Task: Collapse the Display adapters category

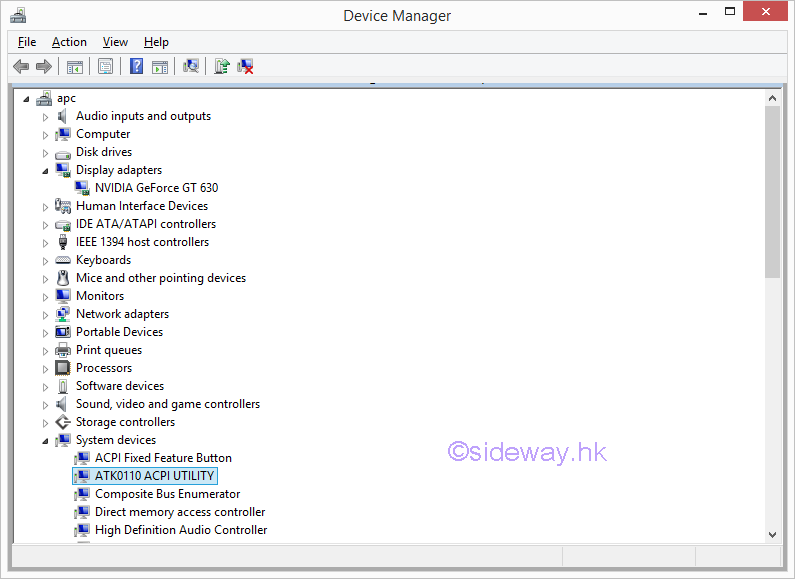Action: pos(45,170)
